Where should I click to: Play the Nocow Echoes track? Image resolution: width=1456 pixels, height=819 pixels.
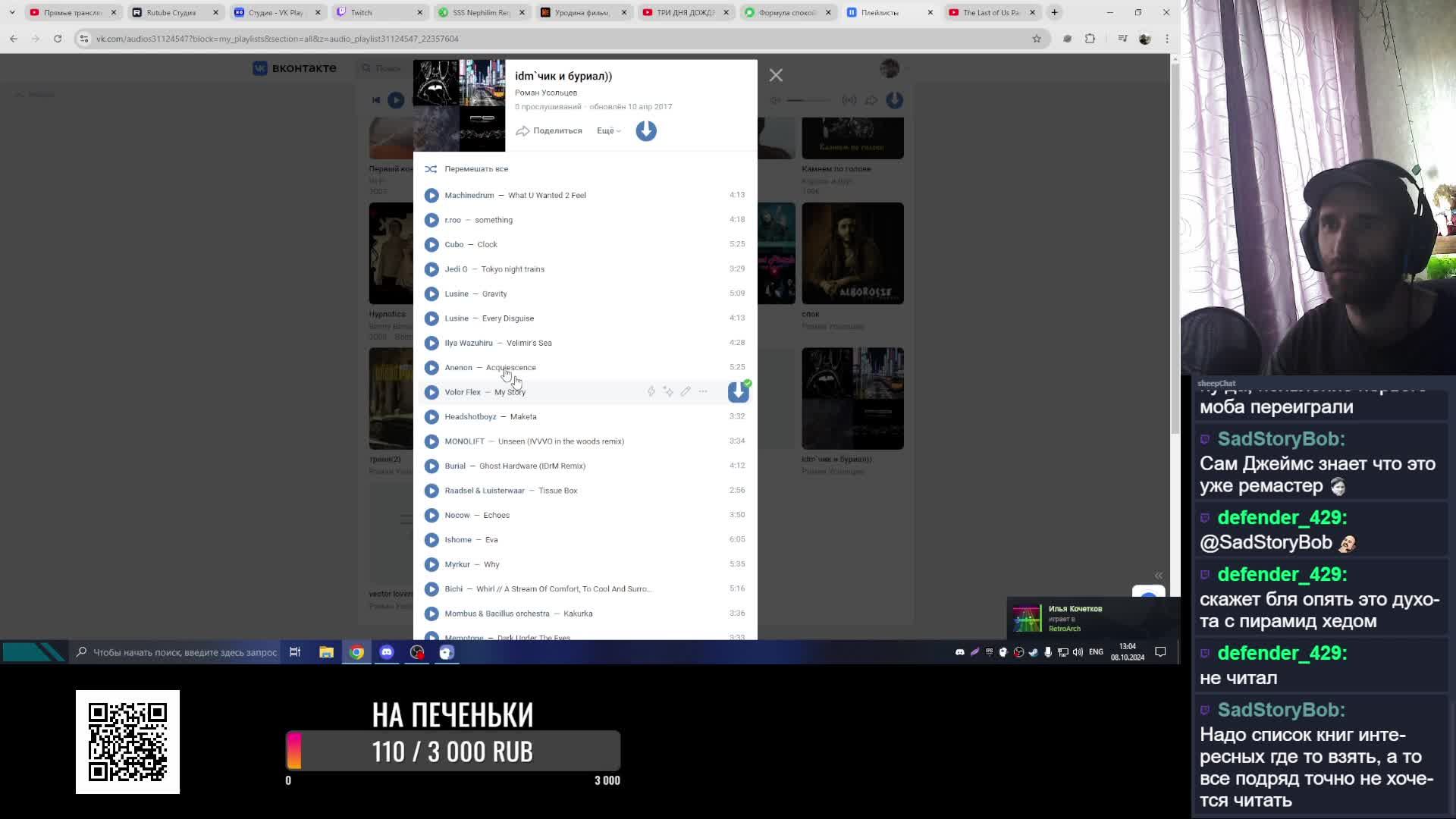click(431, 516)
